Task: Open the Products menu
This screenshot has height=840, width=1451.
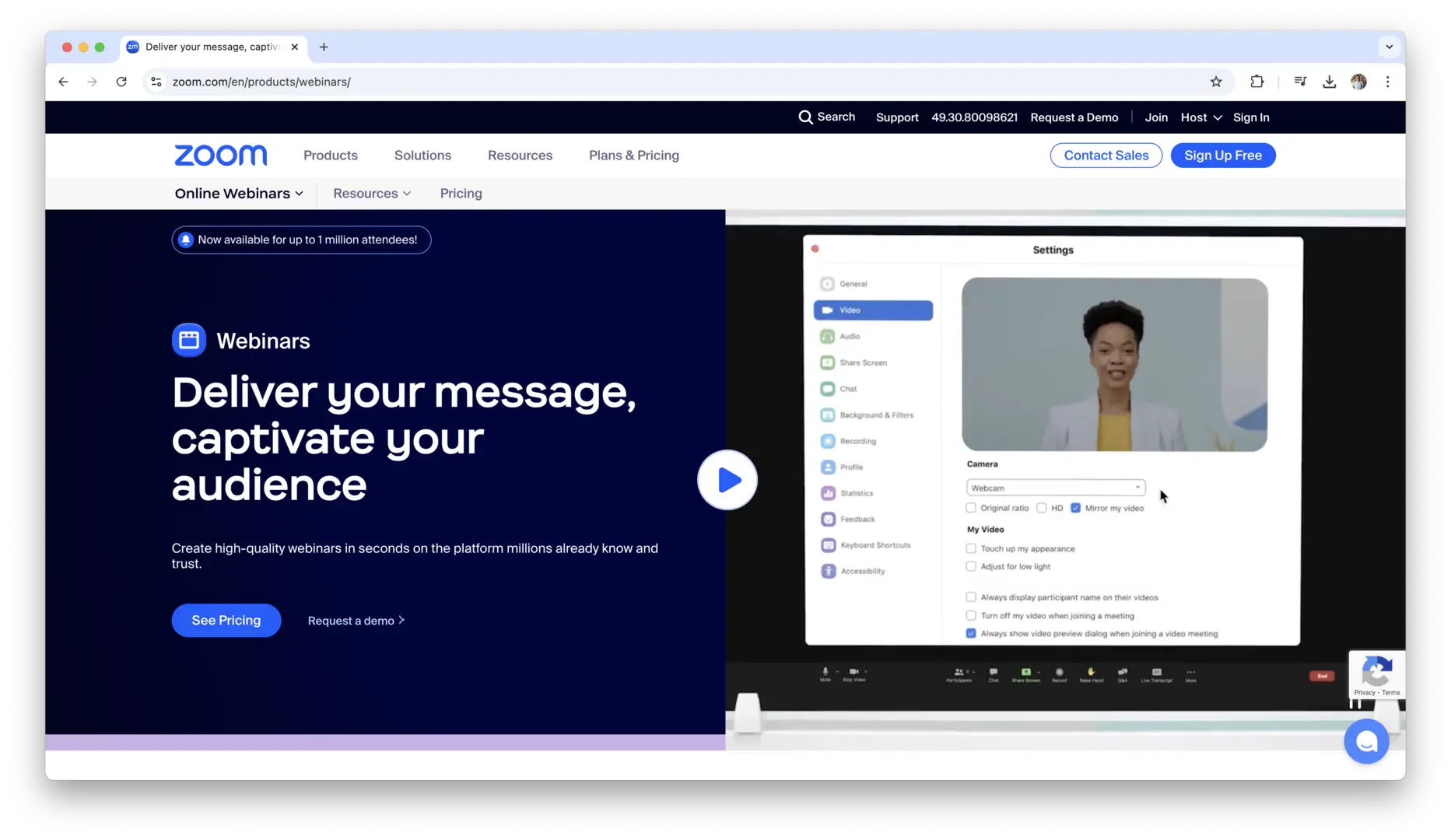Action: [x=331, y=156]
